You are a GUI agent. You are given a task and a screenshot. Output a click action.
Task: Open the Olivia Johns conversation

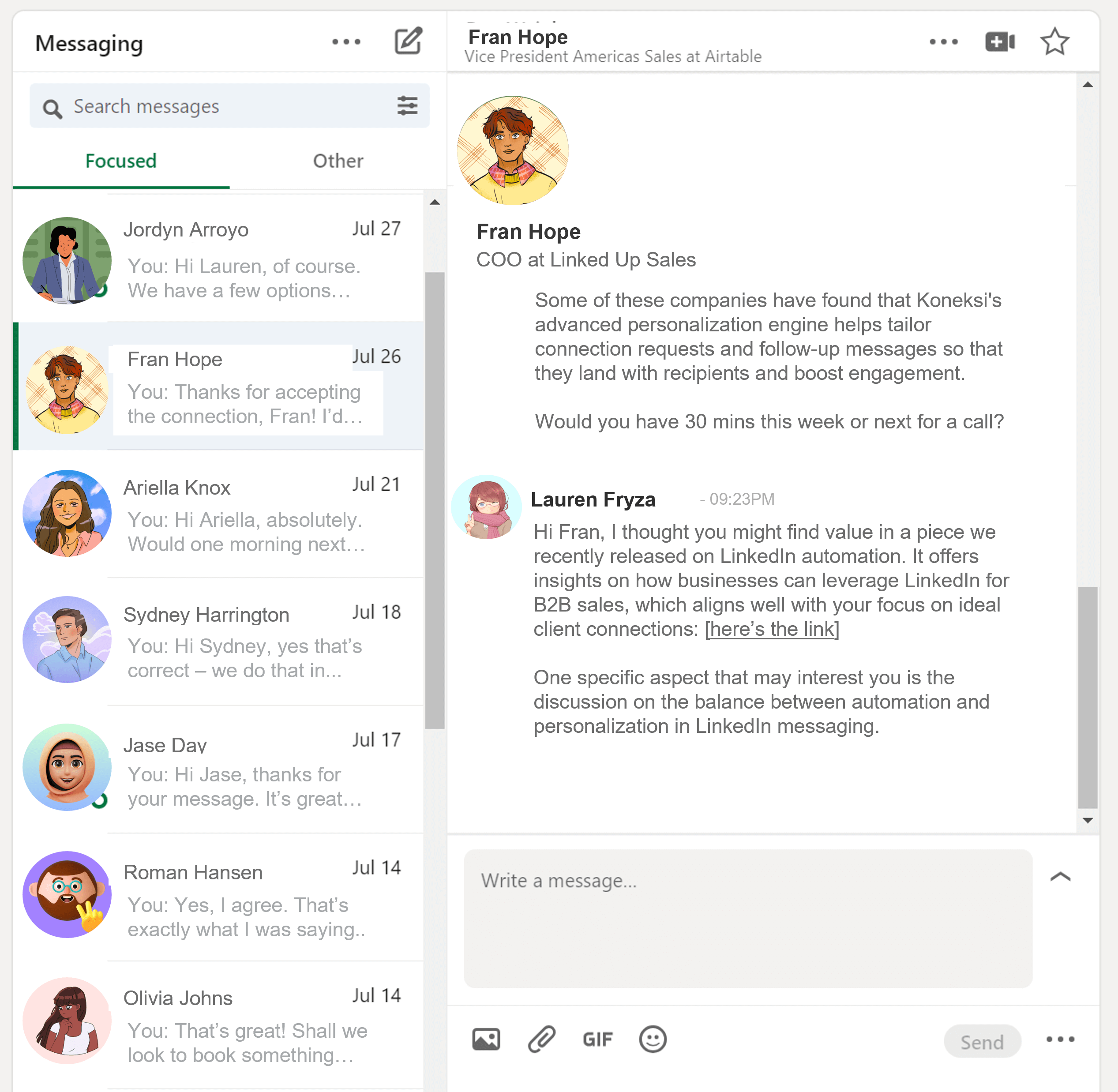click(218, 1025)
